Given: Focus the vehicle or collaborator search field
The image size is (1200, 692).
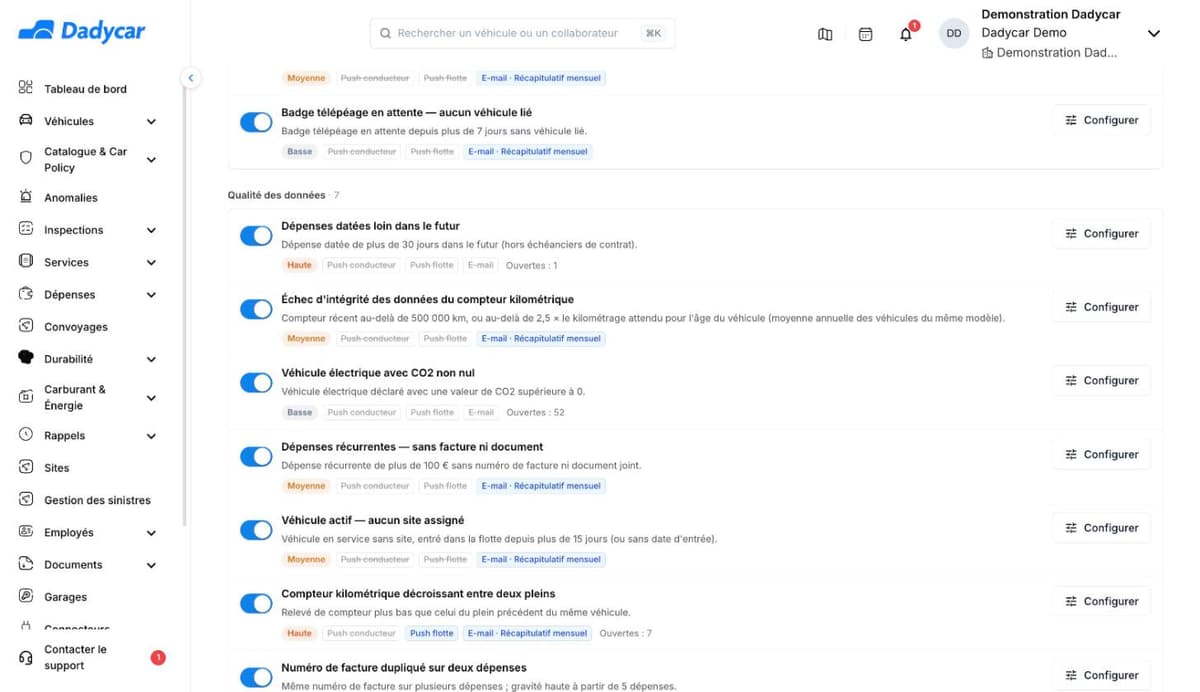Looking at the screenshot, I should pyautogui.click(x=522, y=33).
